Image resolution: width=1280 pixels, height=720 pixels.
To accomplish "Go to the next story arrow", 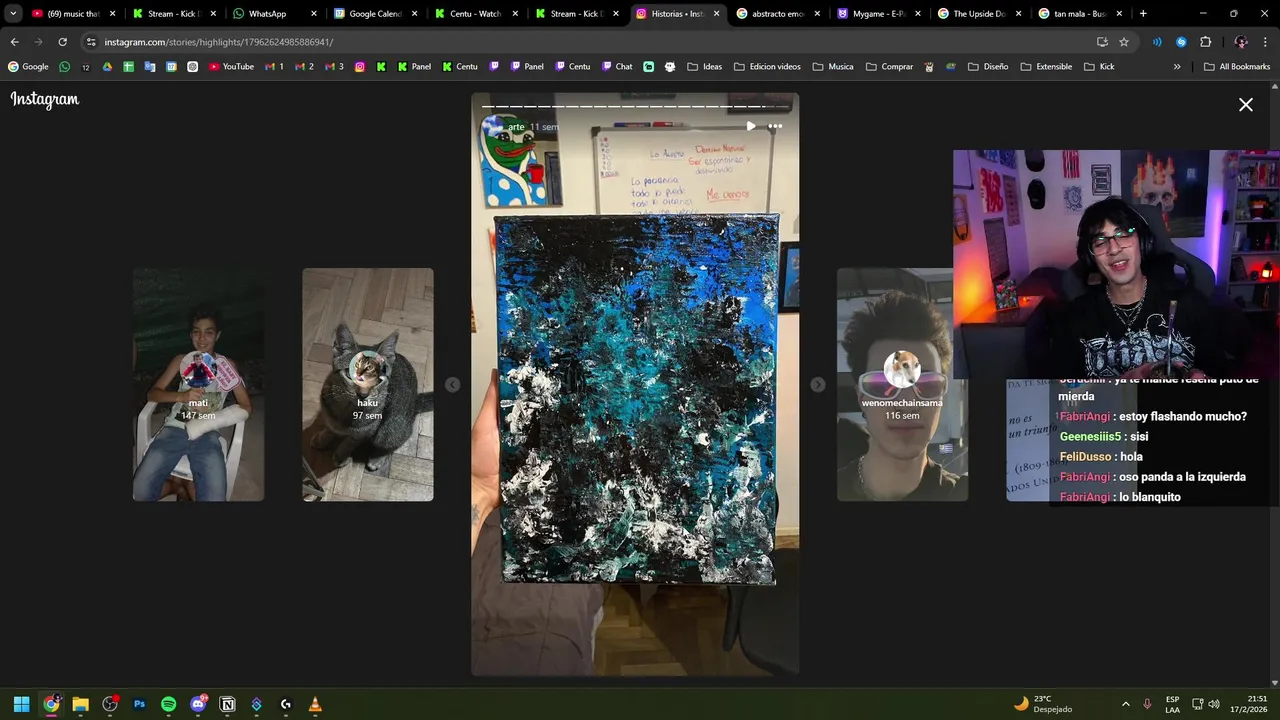I will click(x=818, y=385).
